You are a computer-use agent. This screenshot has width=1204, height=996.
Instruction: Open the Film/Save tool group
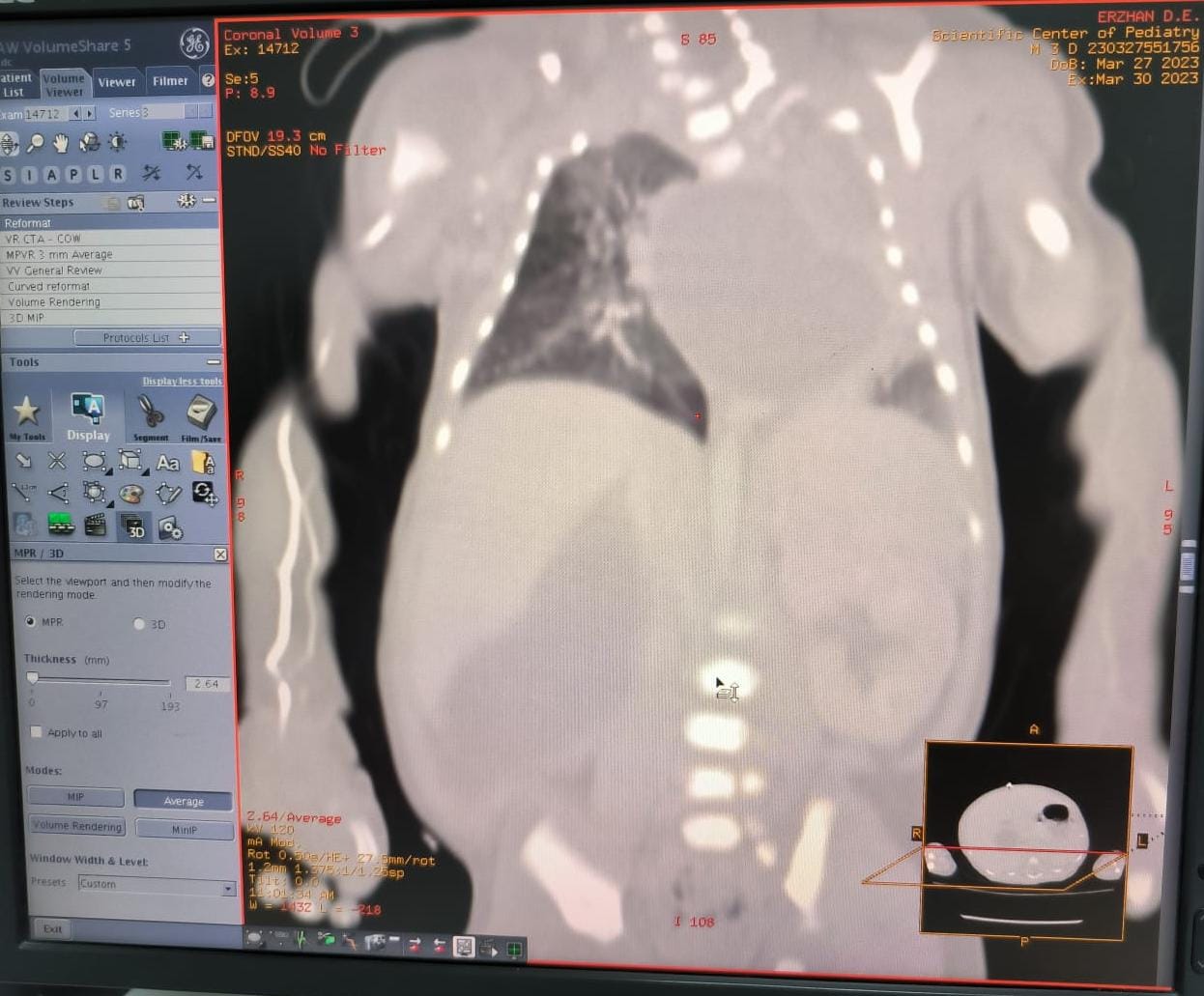201,416
